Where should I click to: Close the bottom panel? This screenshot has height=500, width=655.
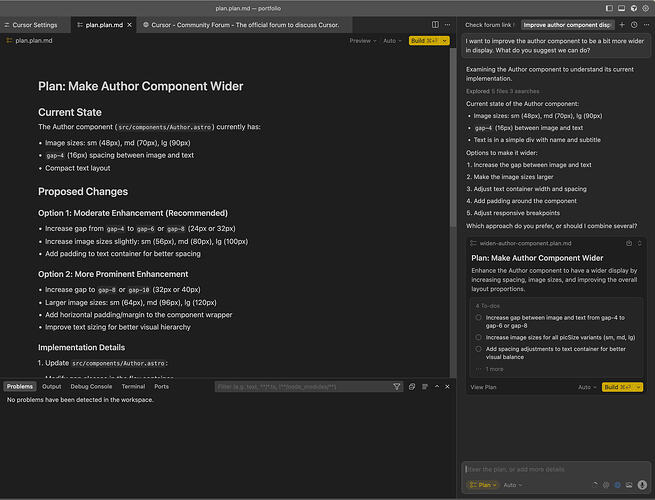pyautogui.click(x=447, y=387)
